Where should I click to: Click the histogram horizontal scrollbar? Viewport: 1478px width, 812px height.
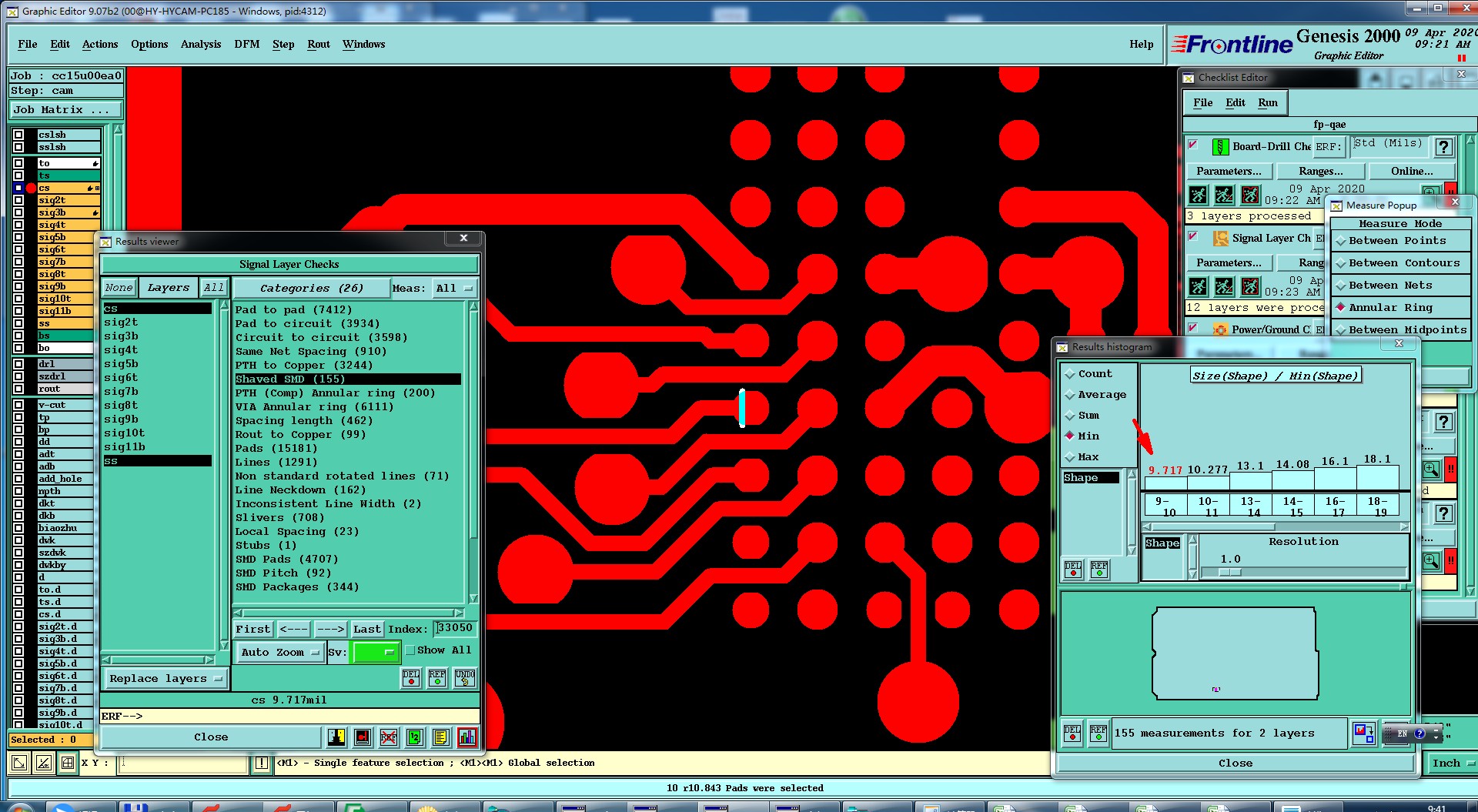point(1276,527)
